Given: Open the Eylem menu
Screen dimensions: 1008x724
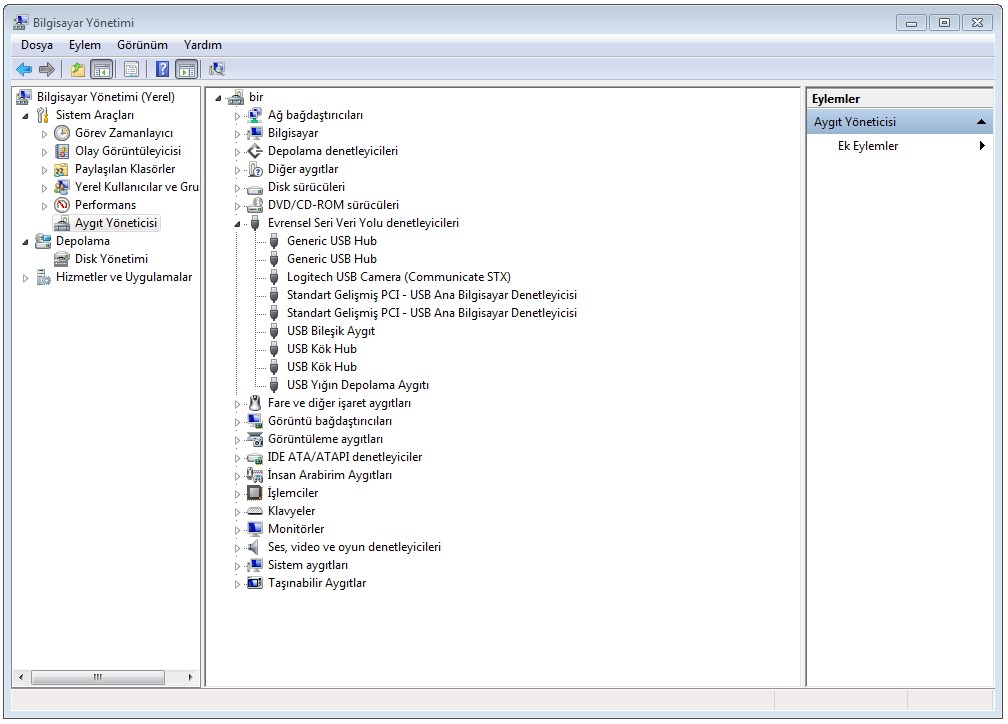Looking at the screenshot, I should (85, 45).
